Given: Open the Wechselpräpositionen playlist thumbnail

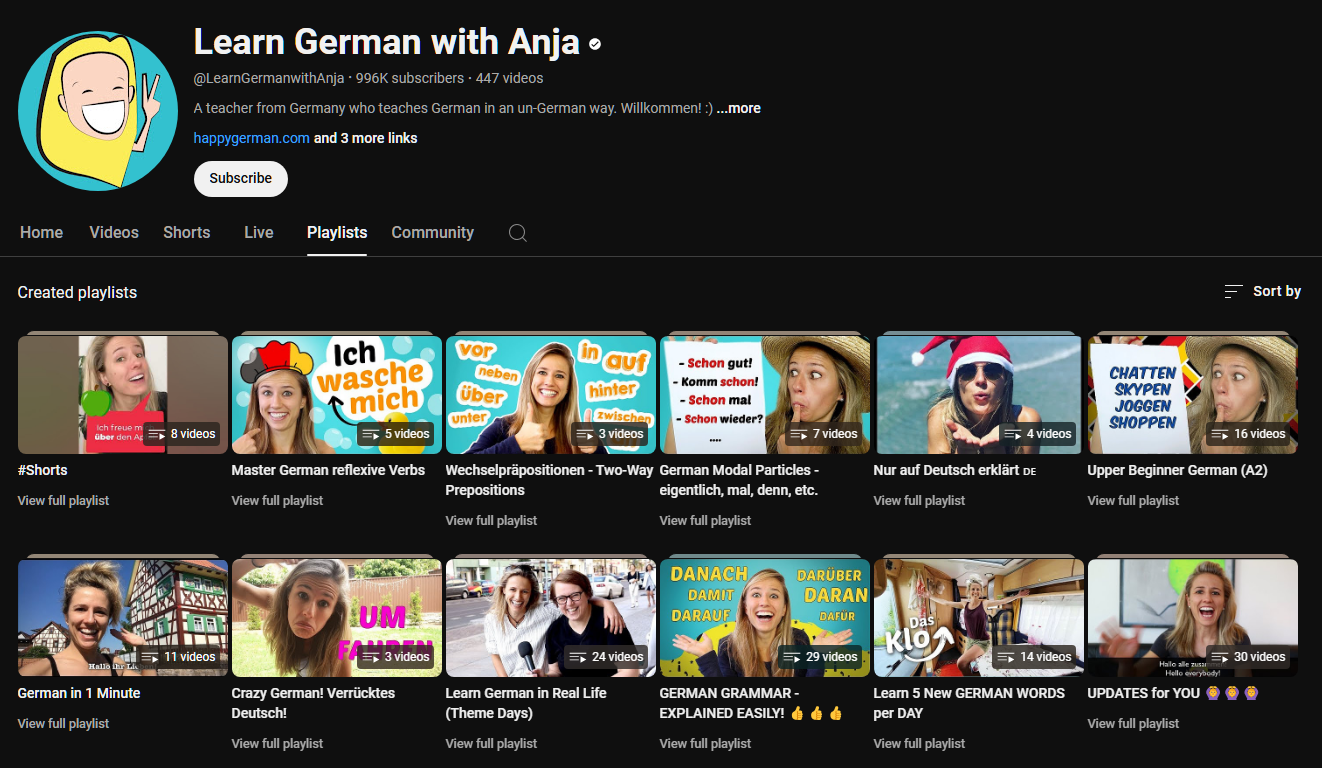Looking at the screenshot, I should (551, 394).
